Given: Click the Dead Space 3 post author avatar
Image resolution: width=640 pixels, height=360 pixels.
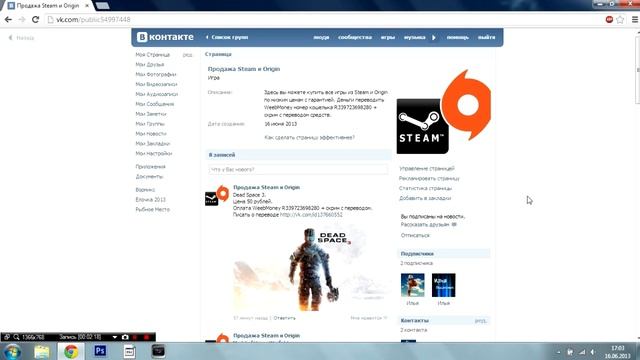Looking at the screenshot, I should (x=217, y=196).
